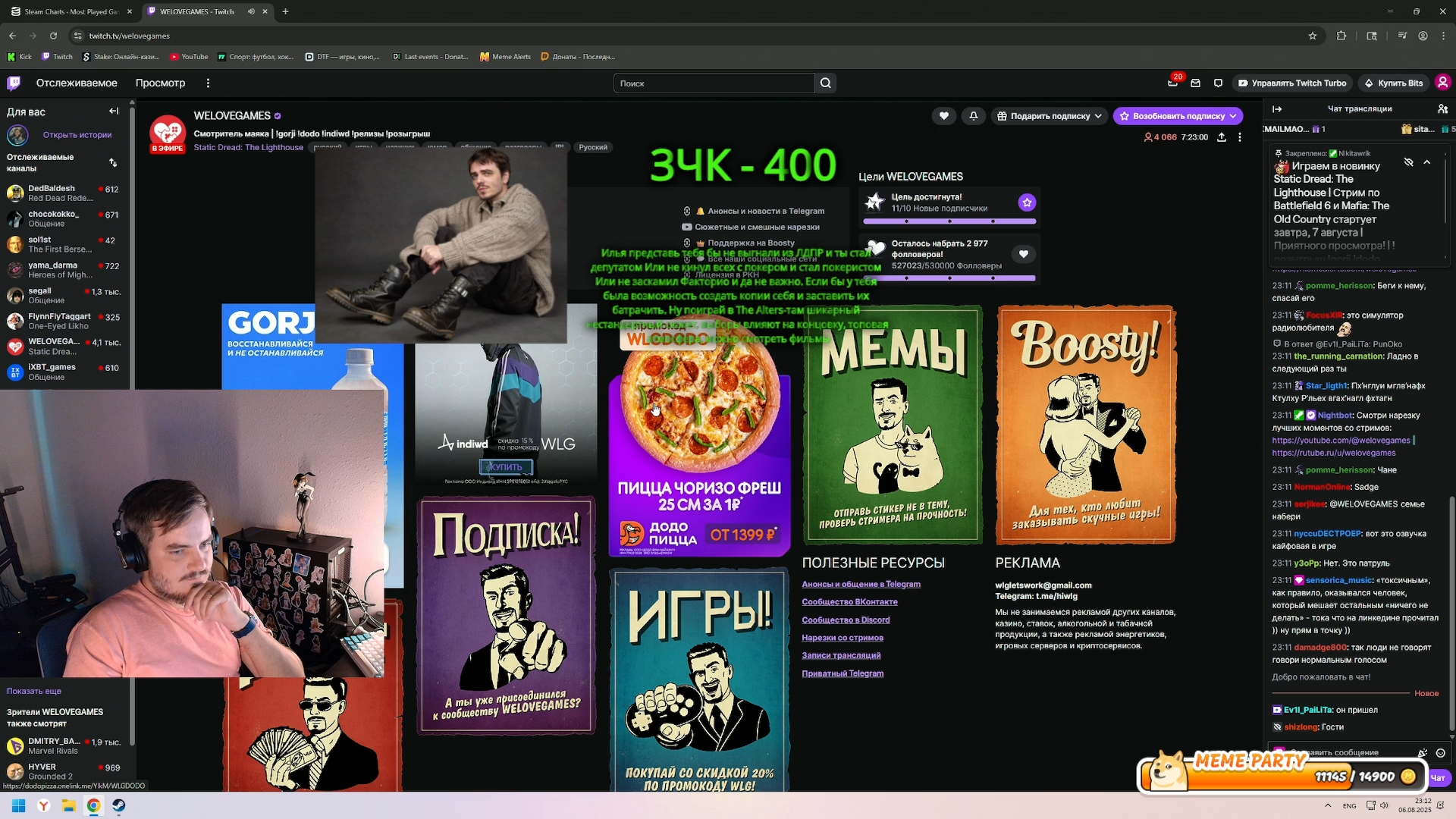1456x819 pixels.
Task: Toggle the heart follow button
Action: click(x=943, y=116)
